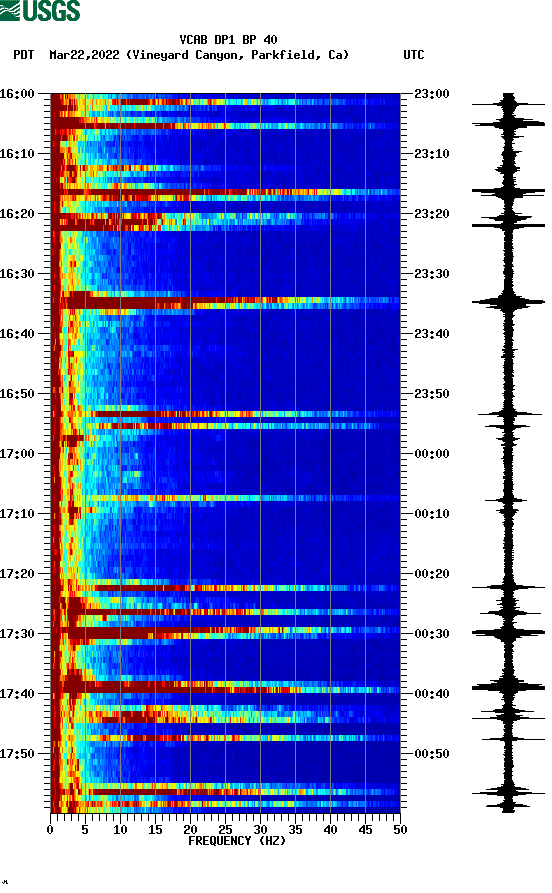Image resolution: width=552 pixels, height=893 pixels.
Task: Click the 20 Hz frequency axis label
Action: tap(190, 830)
